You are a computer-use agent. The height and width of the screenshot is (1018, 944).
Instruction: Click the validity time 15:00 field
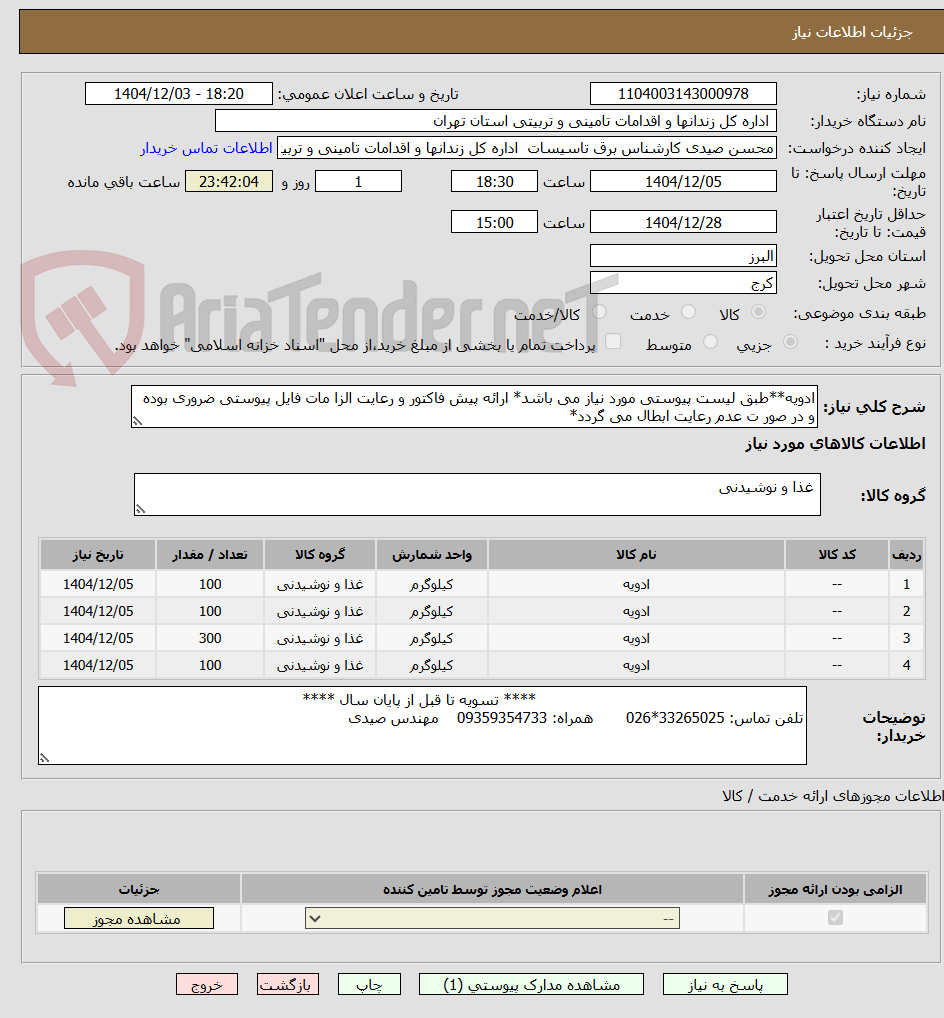click(x=494, y=222)
